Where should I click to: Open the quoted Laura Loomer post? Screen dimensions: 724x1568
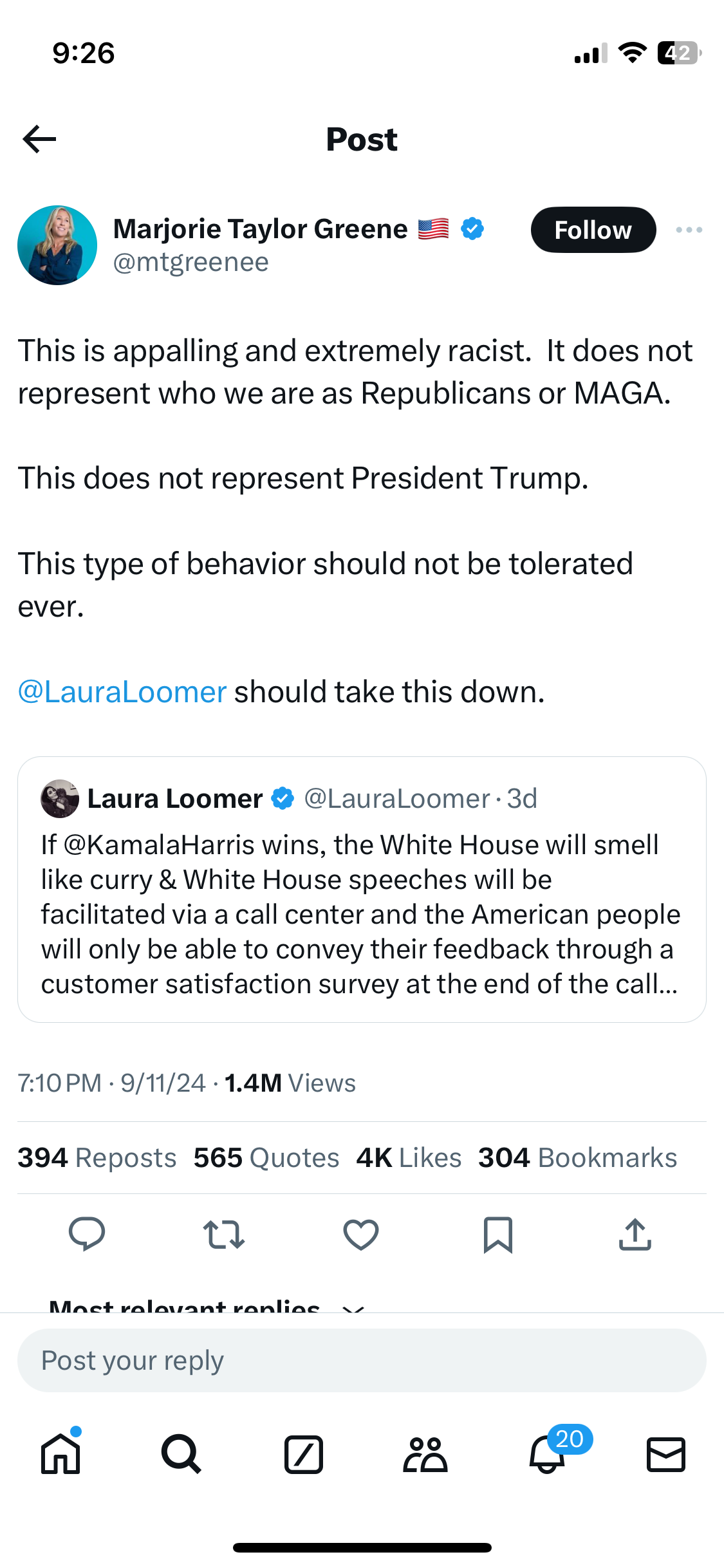click(x=362, y=914)
